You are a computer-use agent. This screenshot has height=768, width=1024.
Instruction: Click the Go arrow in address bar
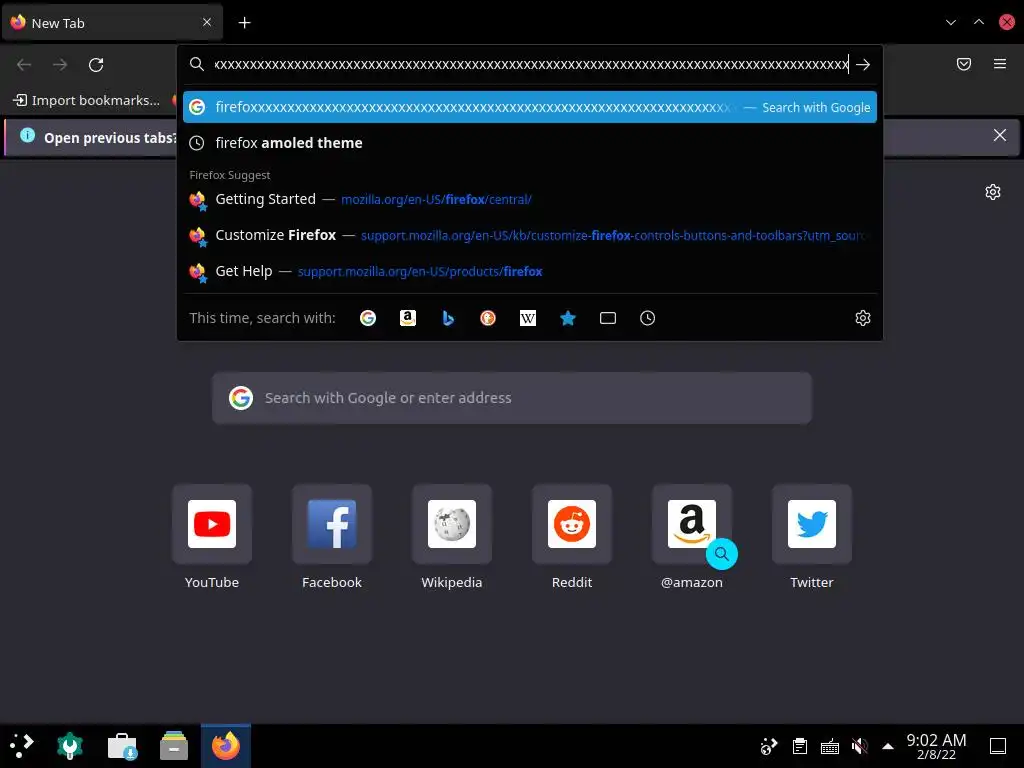click(863, 65)
